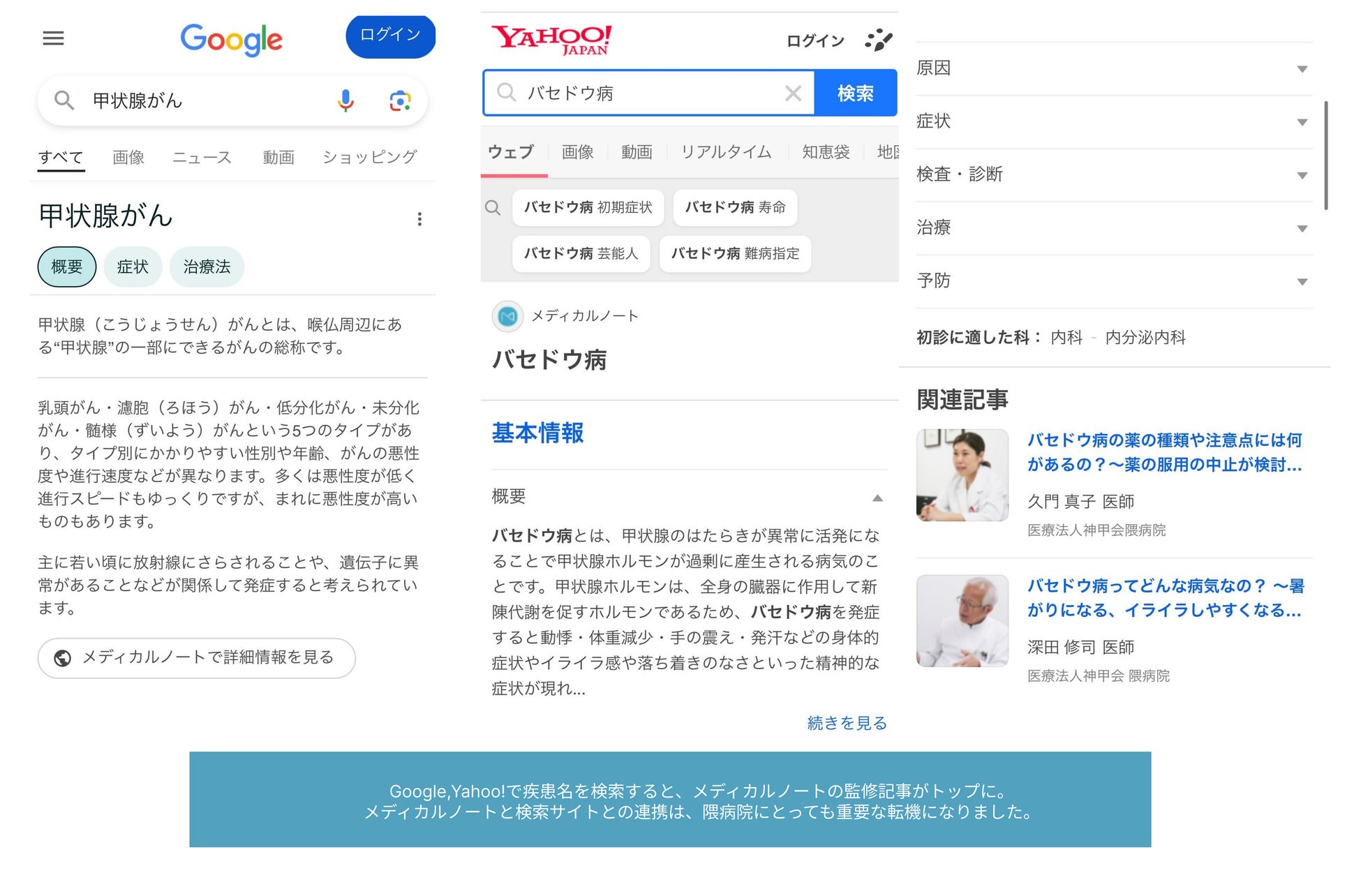Open 久門 真子 doctor article thumbnail
1361x896 pixels.
click(x=962, y=475)
